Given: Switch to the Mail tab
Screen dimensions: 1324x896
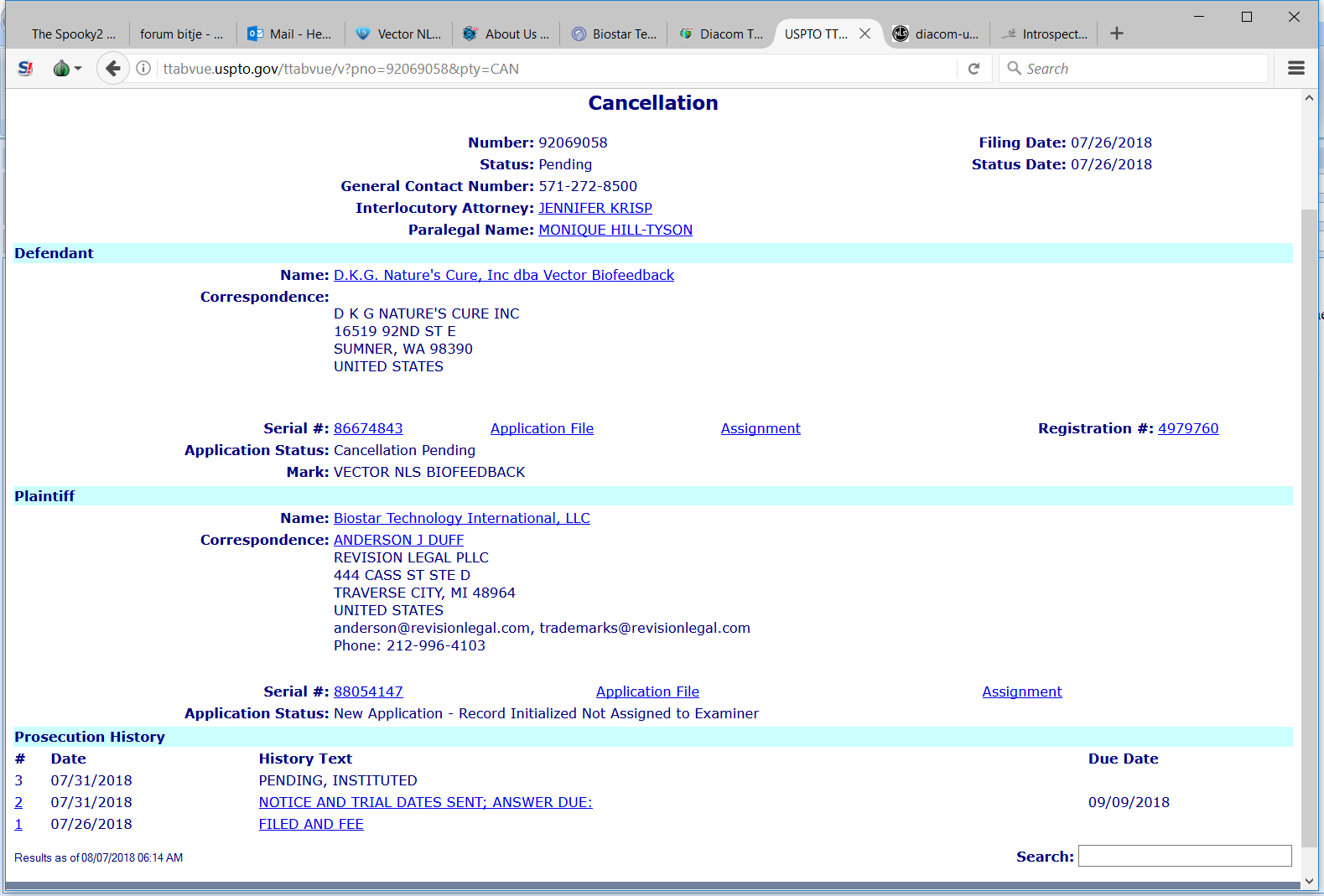Looking at the screenshot, I should click(290, 34).
